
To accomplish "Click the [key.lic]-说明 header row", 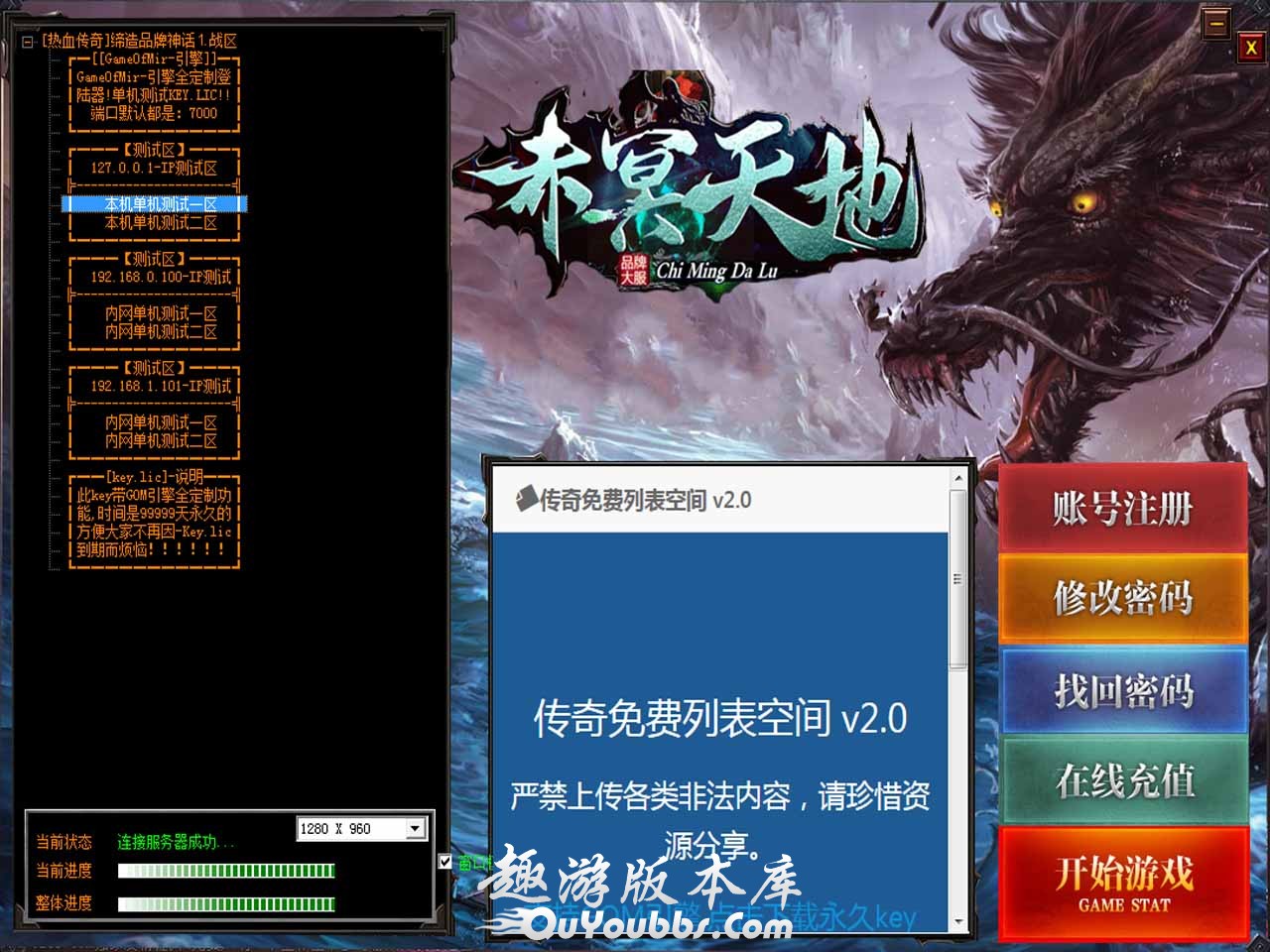I will click(x=154, y=477).
